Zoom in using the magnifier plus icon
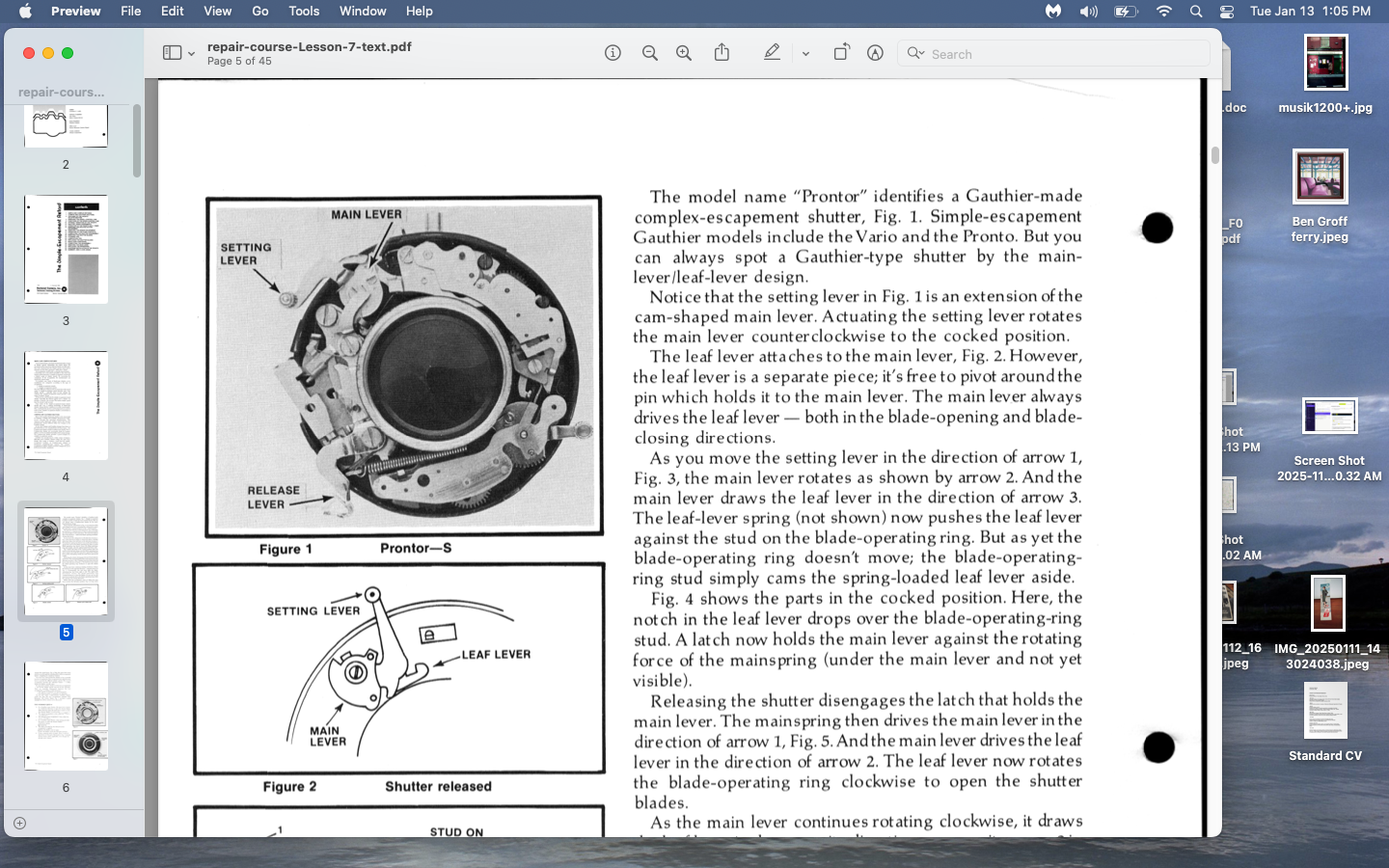This screenshot has width=1389, height=868. (684, 53)
